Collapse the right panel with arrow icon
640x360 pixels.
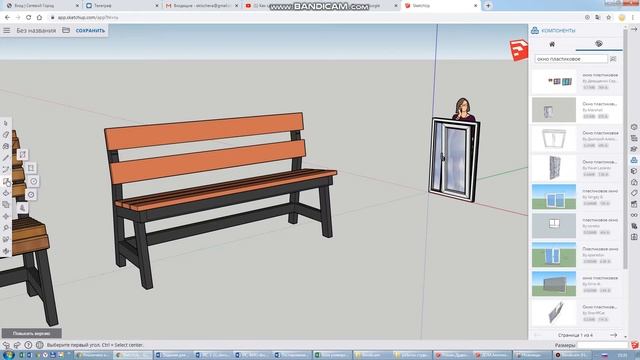[x=634, y=29]
